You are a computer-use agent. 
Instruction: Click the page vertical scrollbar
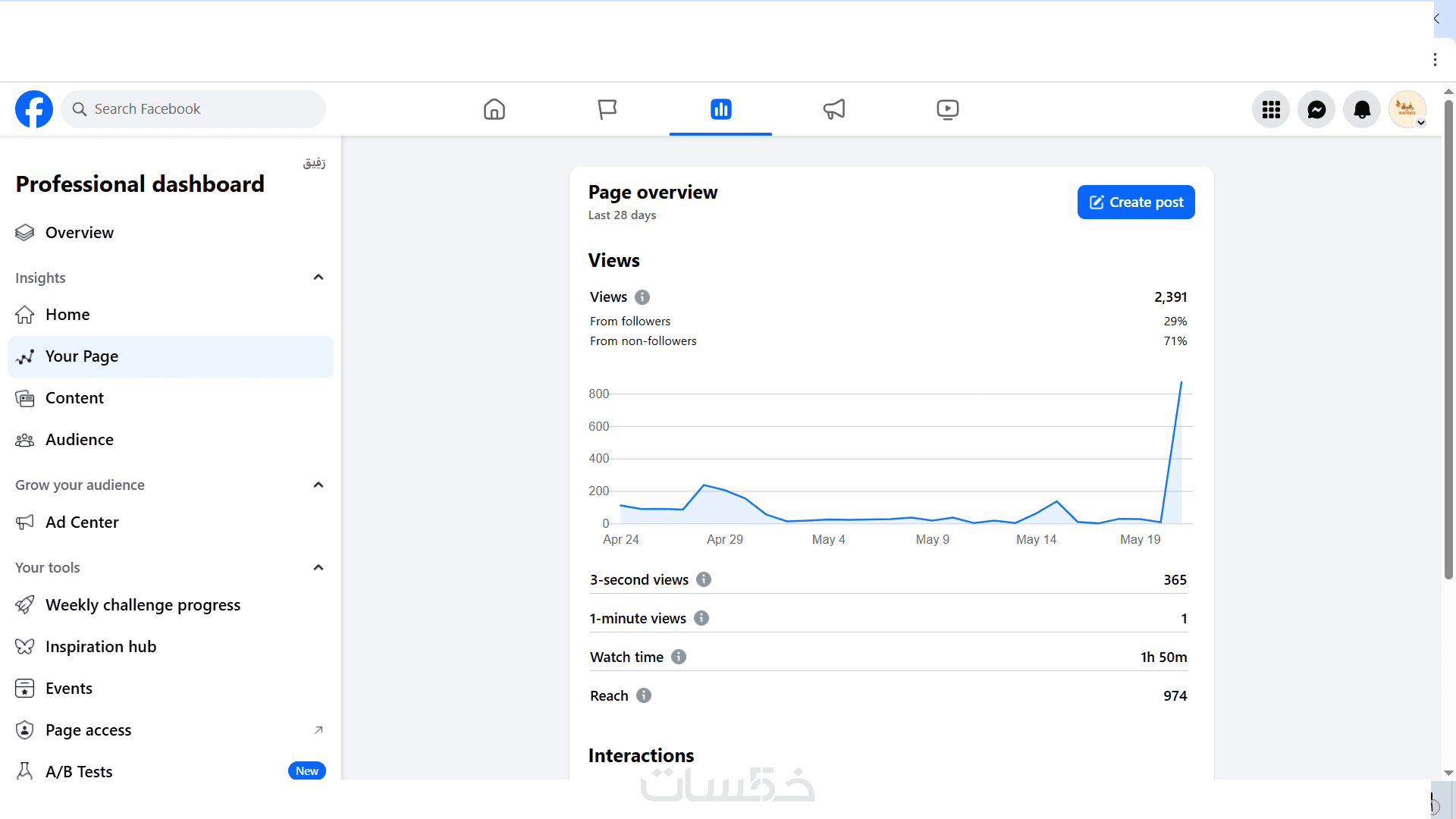(x=1448, y=341)
